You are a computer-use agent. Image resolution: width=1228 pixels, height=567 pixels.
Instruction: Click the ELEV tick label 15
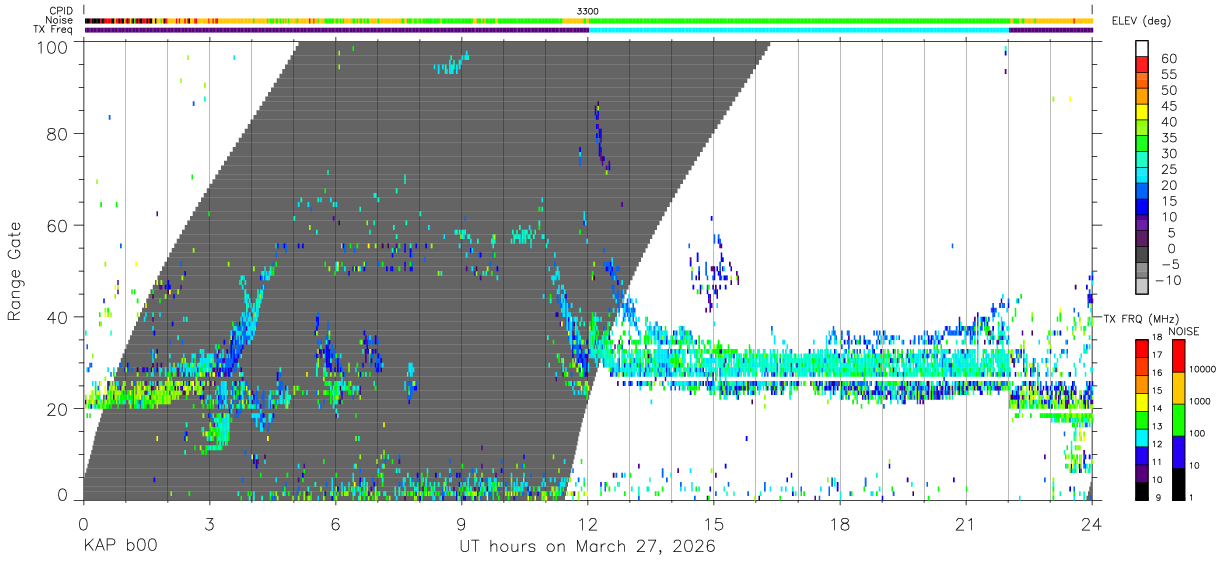click(x=1168, y=201)
